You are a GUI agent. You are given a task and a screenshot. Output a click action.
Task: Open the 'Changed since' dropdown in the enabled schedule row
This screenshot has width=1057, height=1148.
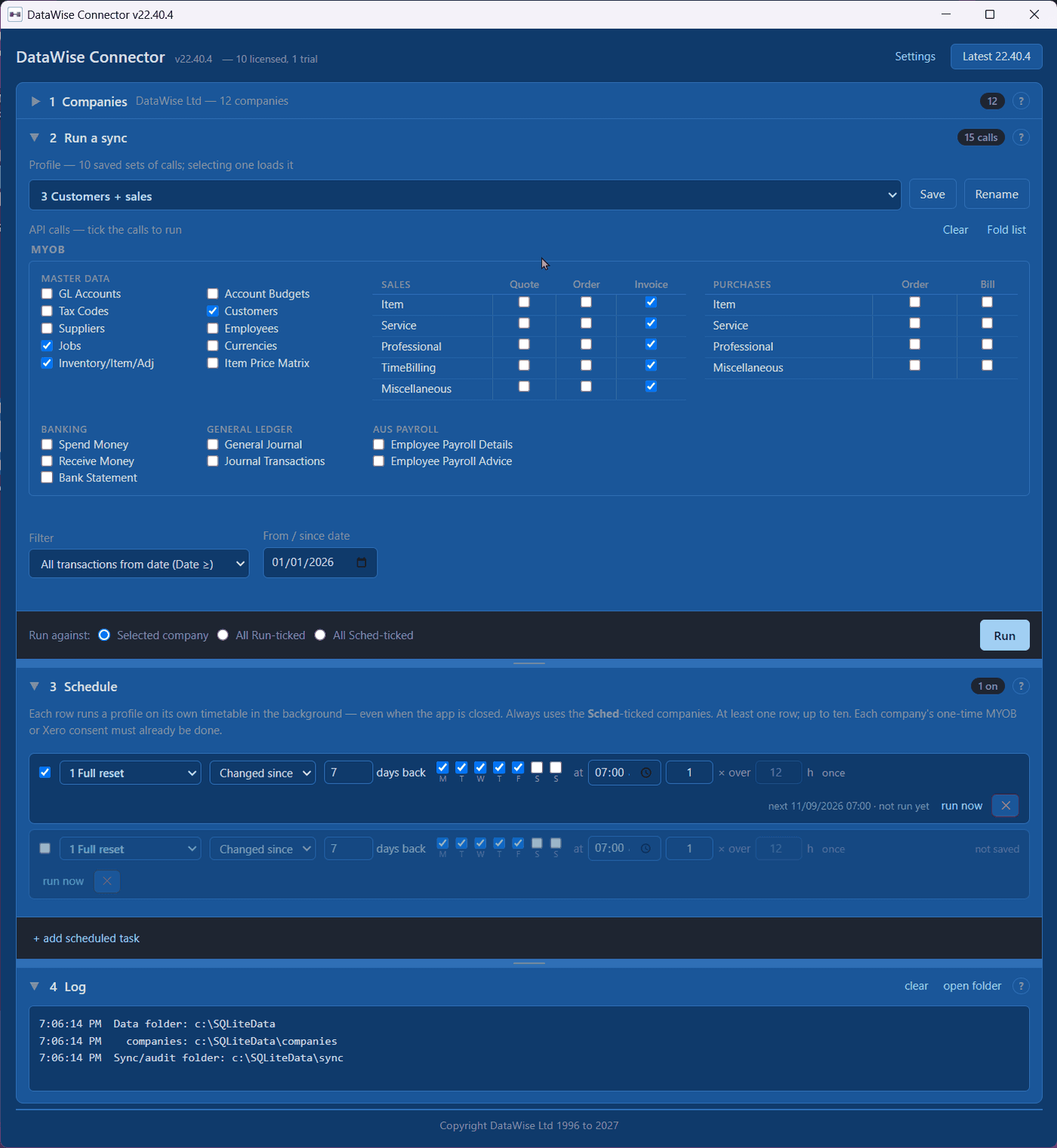263,773
